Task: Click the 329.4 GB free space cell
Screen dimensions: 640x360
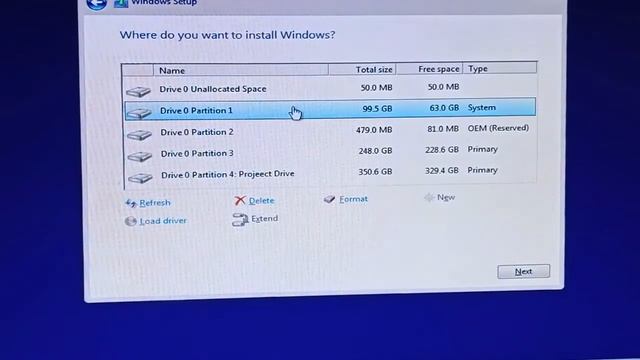Action: pyautogui.click(x=442, y=171)
